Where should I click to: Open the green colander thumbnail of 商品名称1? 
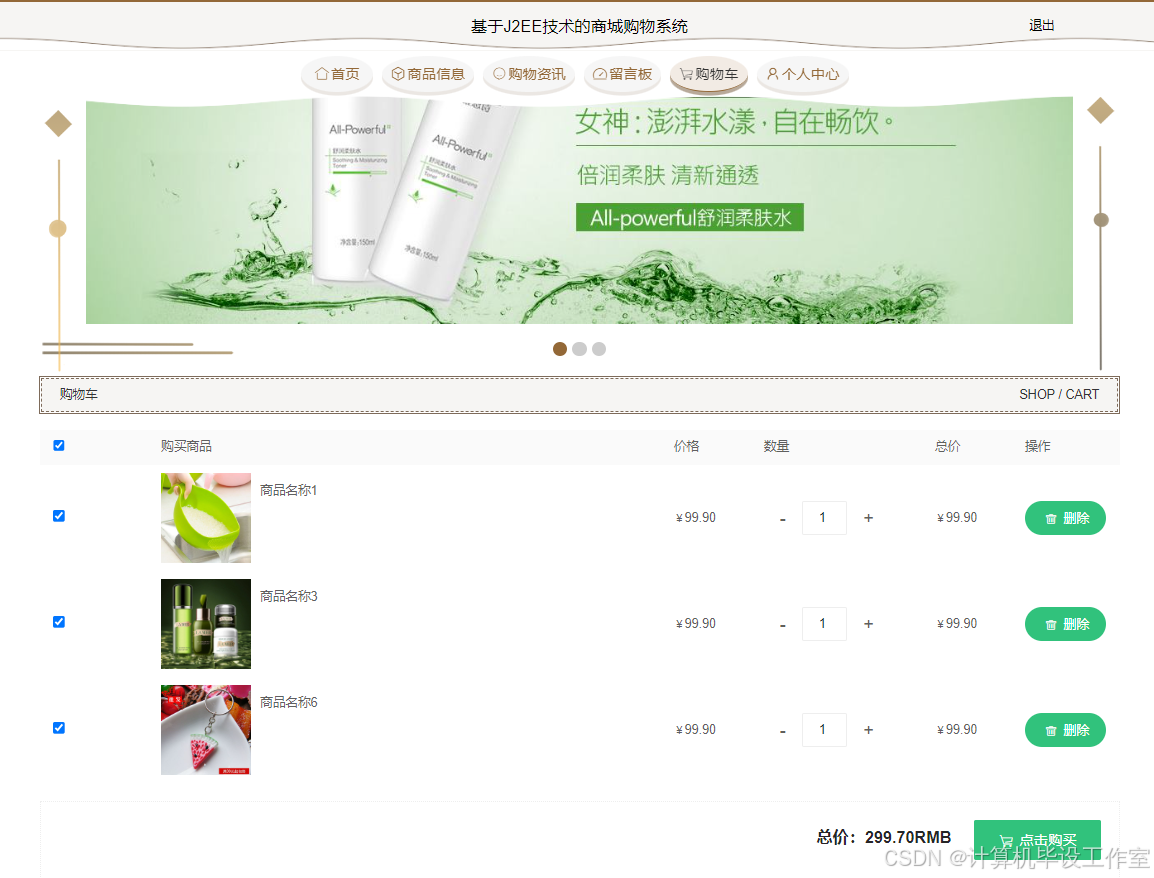point(206,518)
